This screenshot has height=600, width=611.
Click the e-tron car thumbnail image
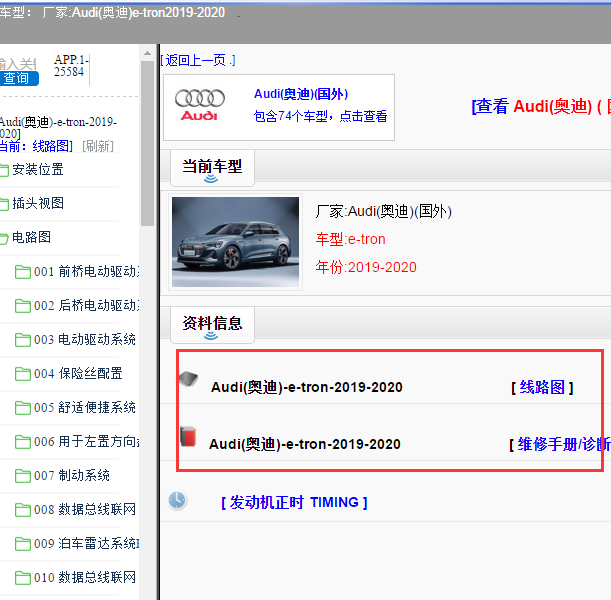coord(235,242)
